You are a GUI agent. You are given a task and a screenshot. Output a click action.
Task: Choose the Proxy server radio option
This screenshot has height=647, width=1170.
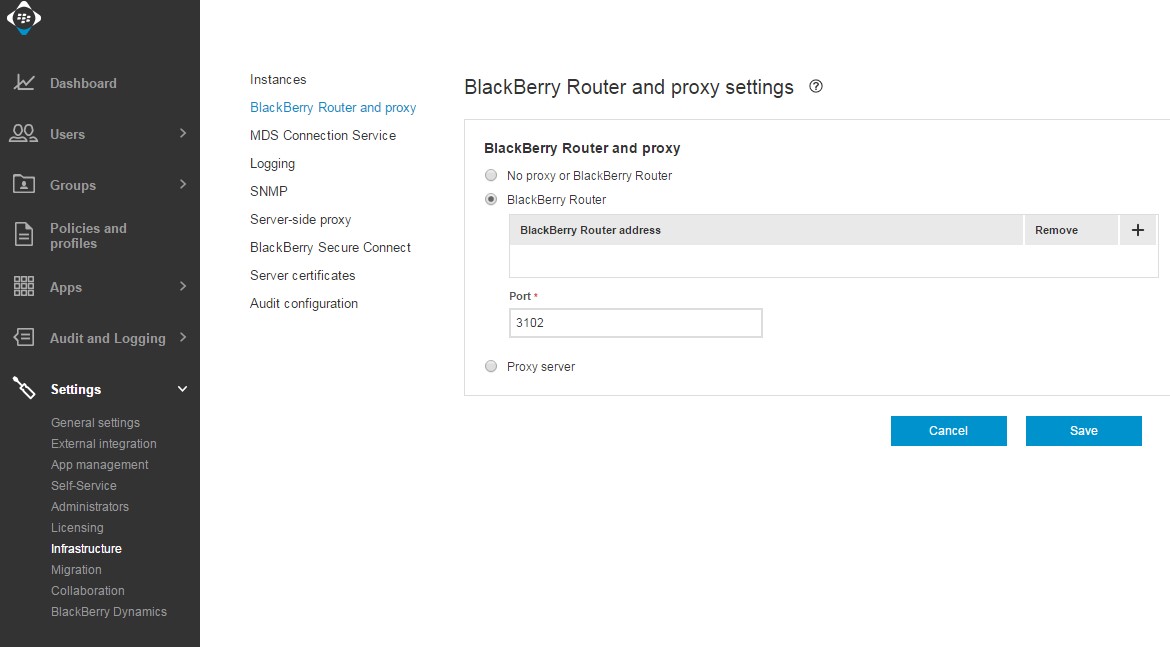tap(491, 367)
